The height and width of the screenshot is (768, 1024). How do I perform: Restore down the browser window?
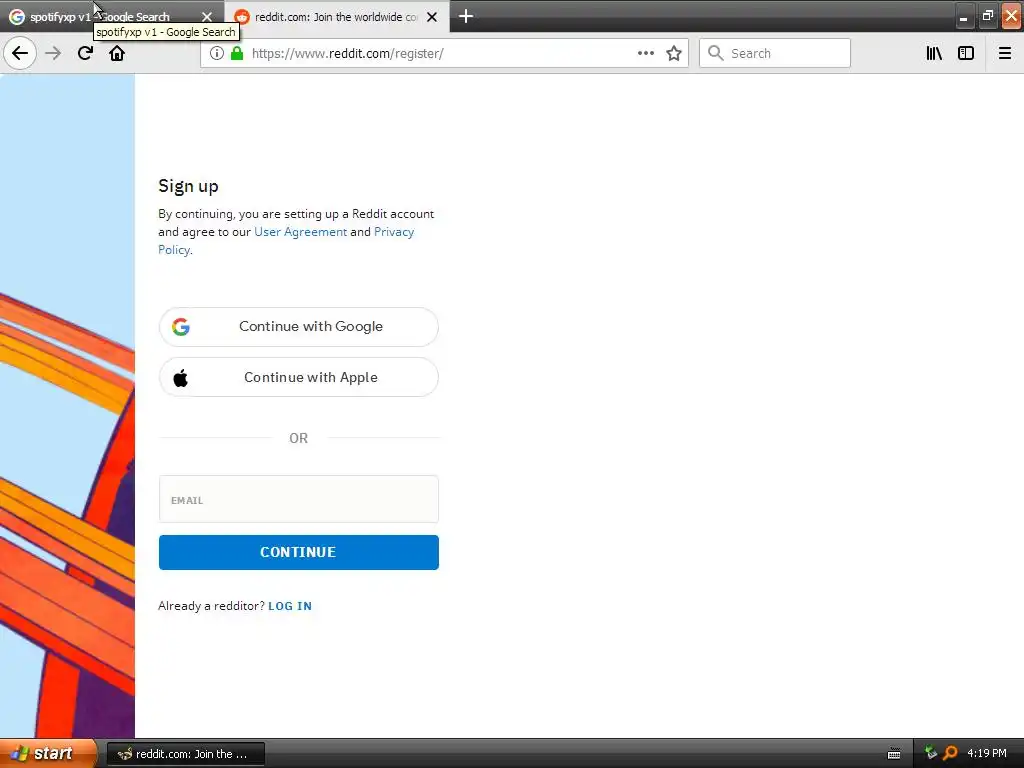point(987,16)
